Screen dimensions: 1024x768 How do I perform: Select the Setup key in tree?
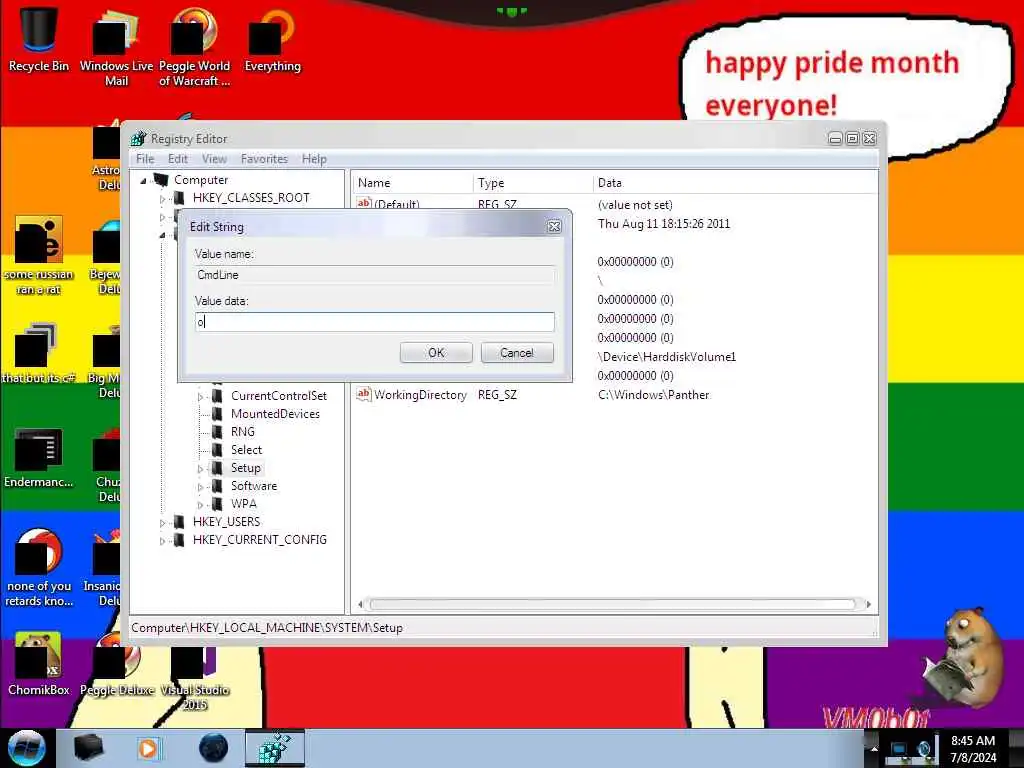coord(246,468)
